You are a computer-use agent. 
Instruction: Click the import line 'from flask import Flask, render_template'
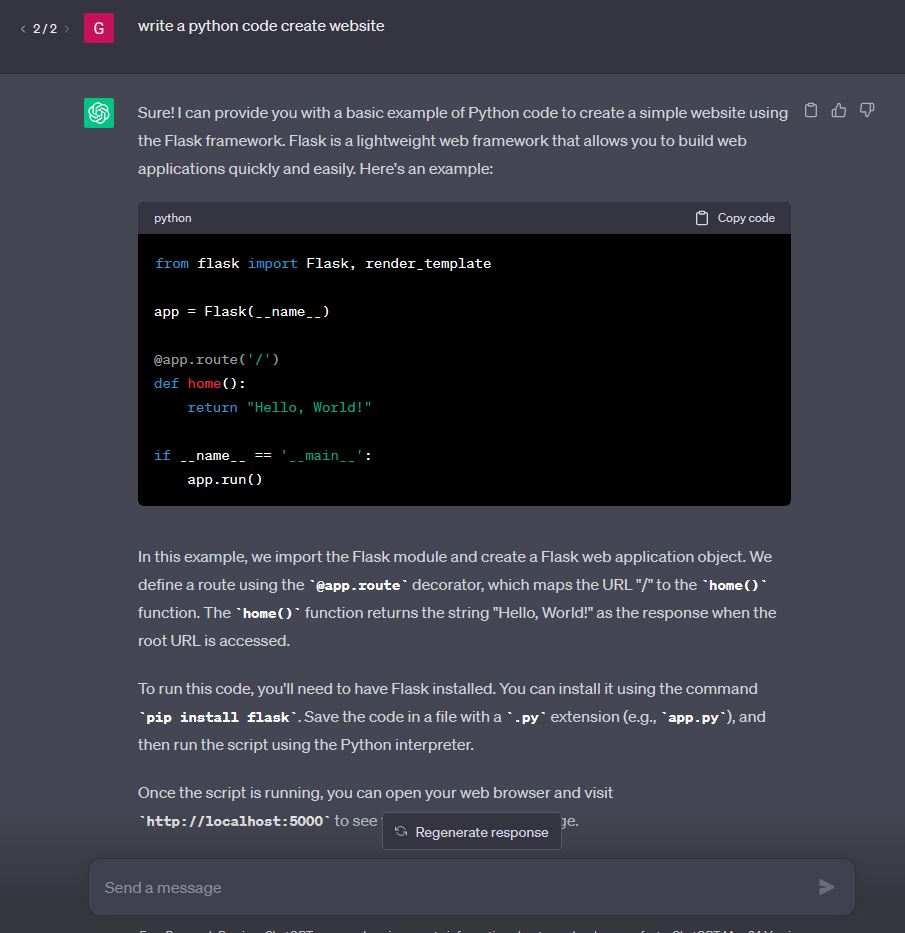coord(322,264)
